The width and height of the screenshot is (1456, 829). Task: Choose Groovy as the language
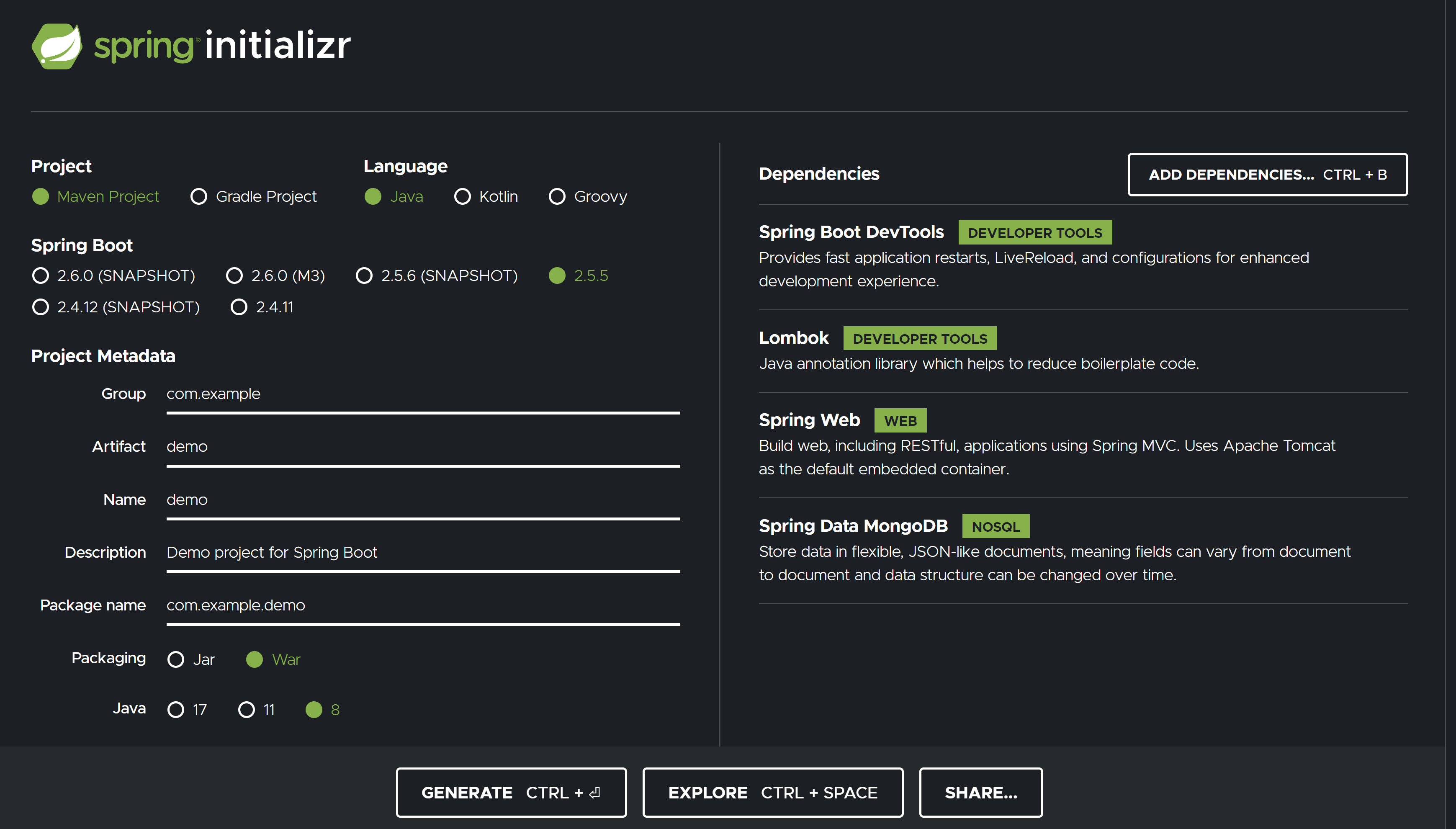click(557, 196)
